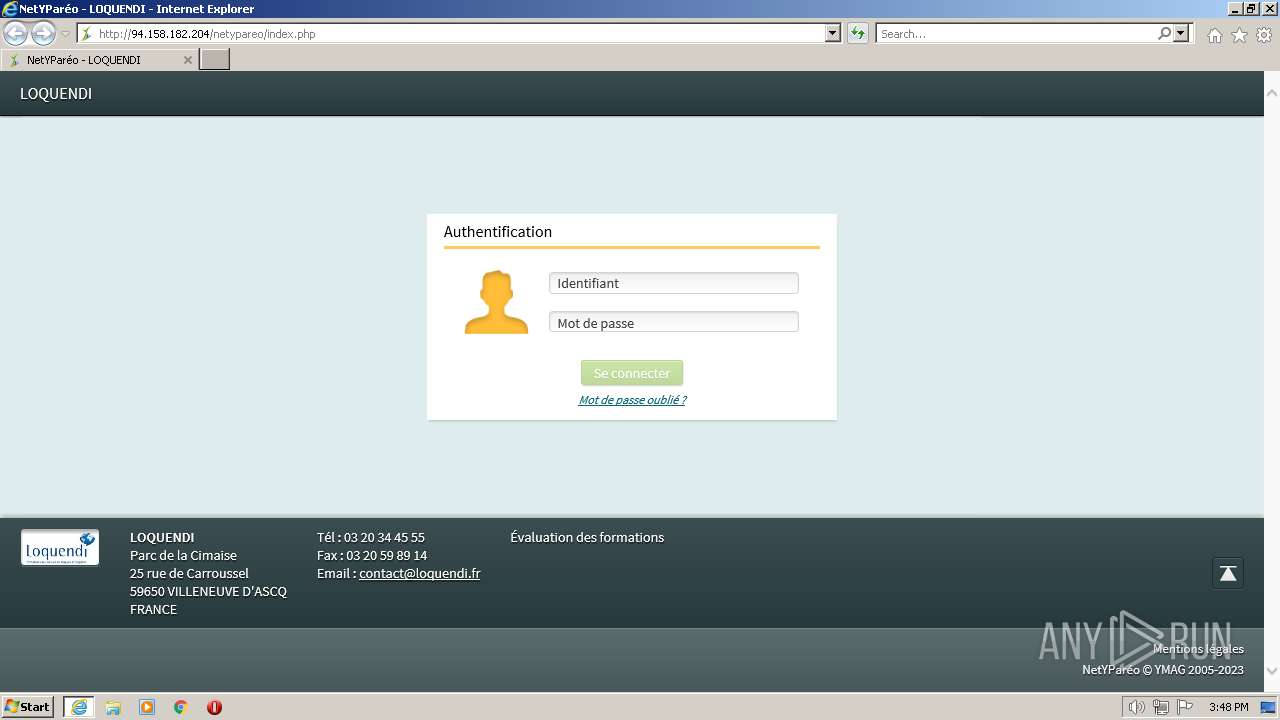
Task: Click the browser Forward arrow button
Action: click(x=43, y=33)
